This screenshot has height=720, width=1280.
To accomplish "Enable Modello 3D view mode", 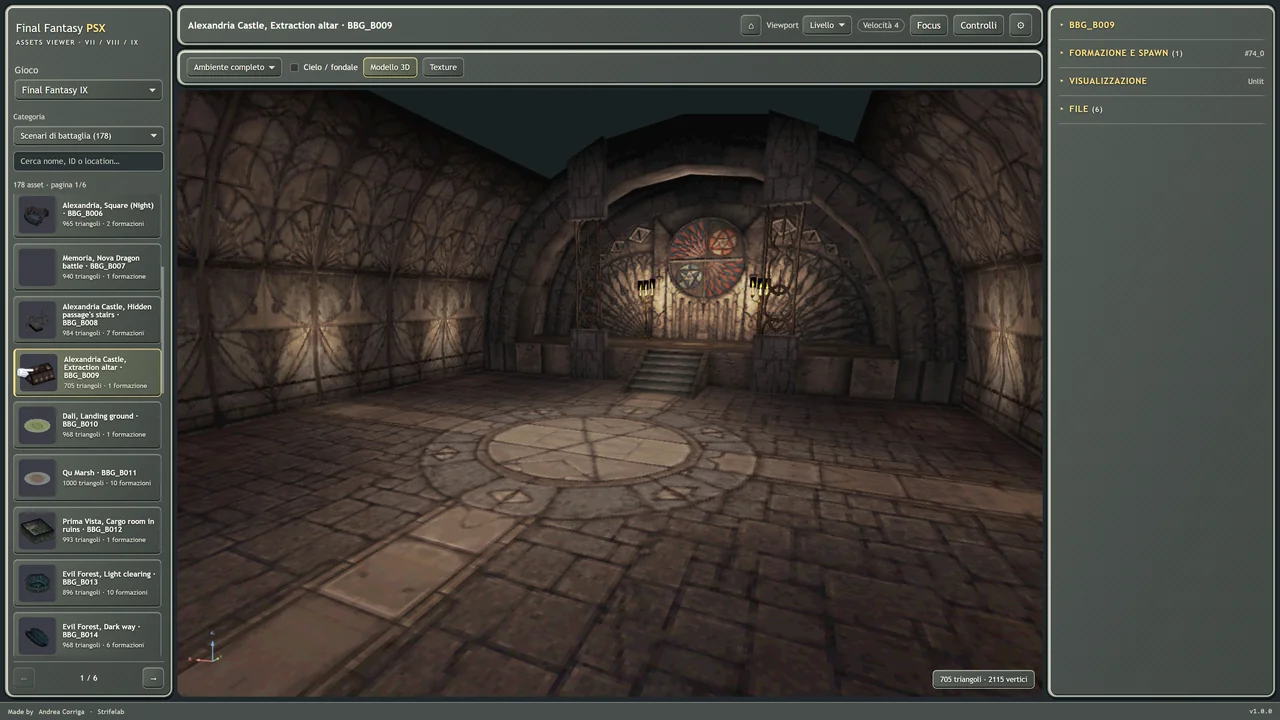I will coord(390,67).
